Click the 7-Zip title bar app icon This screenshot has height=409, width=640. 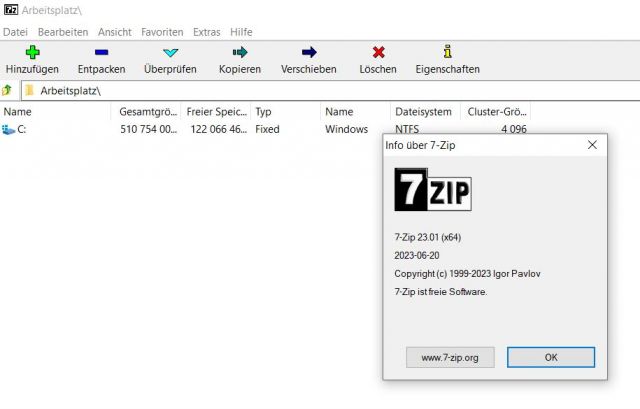[x=11, y=9]
